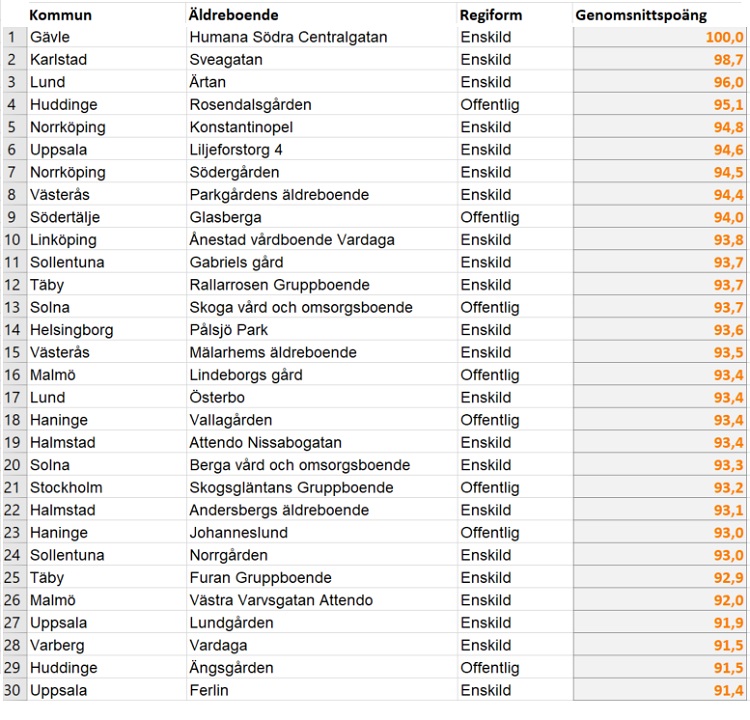Click the Regiform column header
This screenshot has width=750, height=720.
(490, 15)
